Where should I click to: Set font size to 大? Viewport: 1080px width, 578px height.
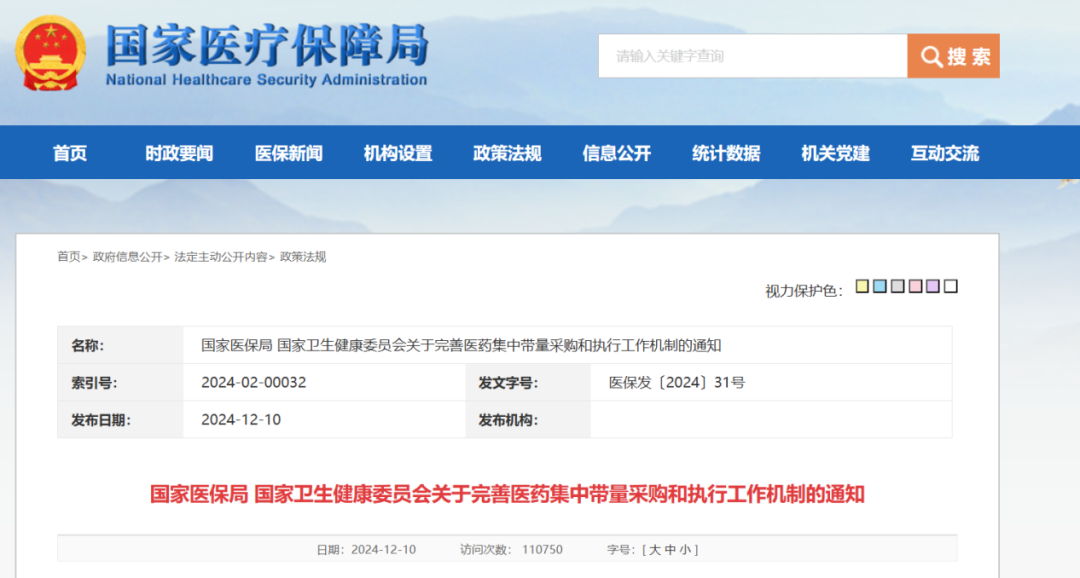click(654, 550)
